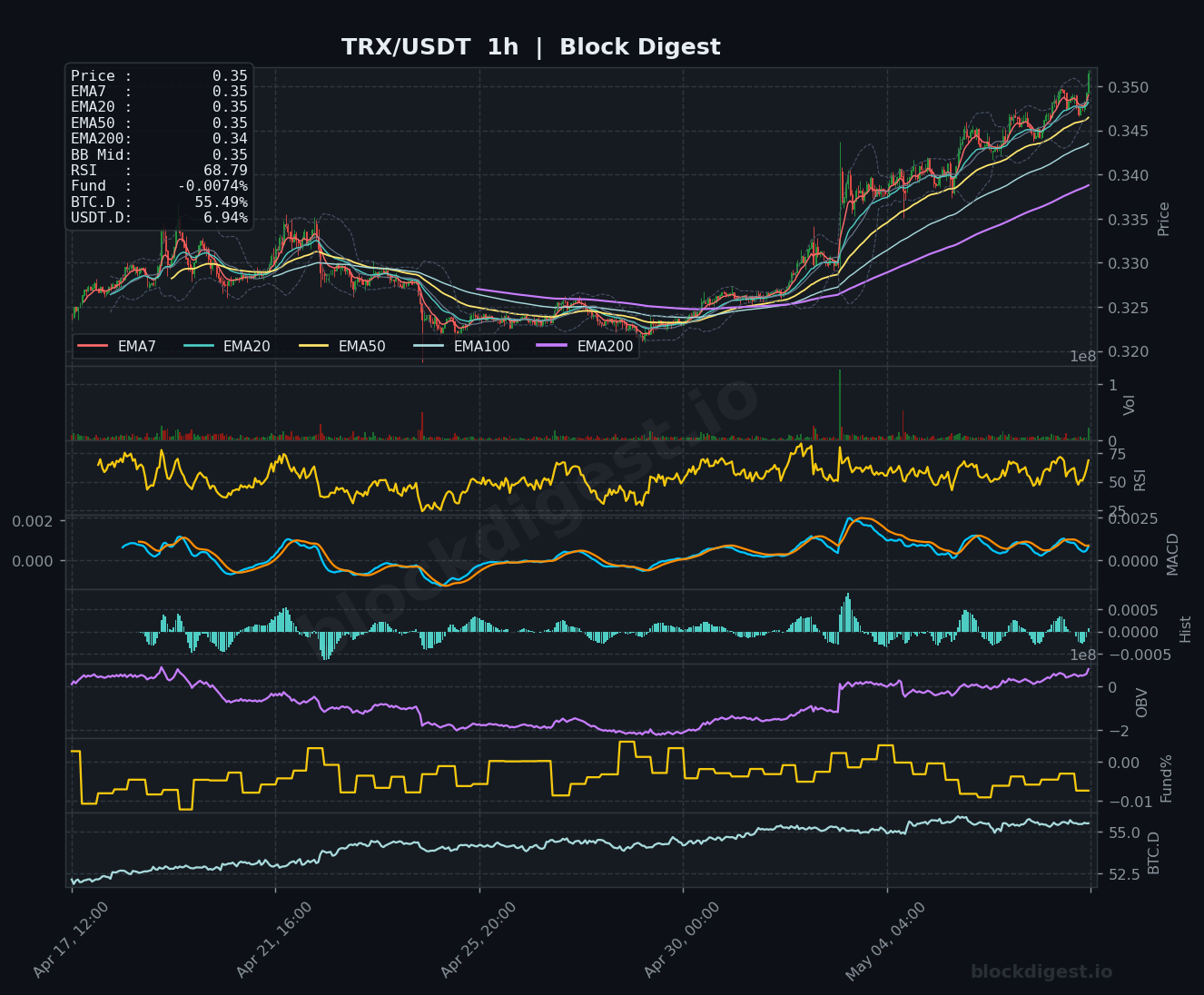This screenshot has height=995, width=1204.
Task: Click the Hist axis label
Action: click(x=1185, y=628)
